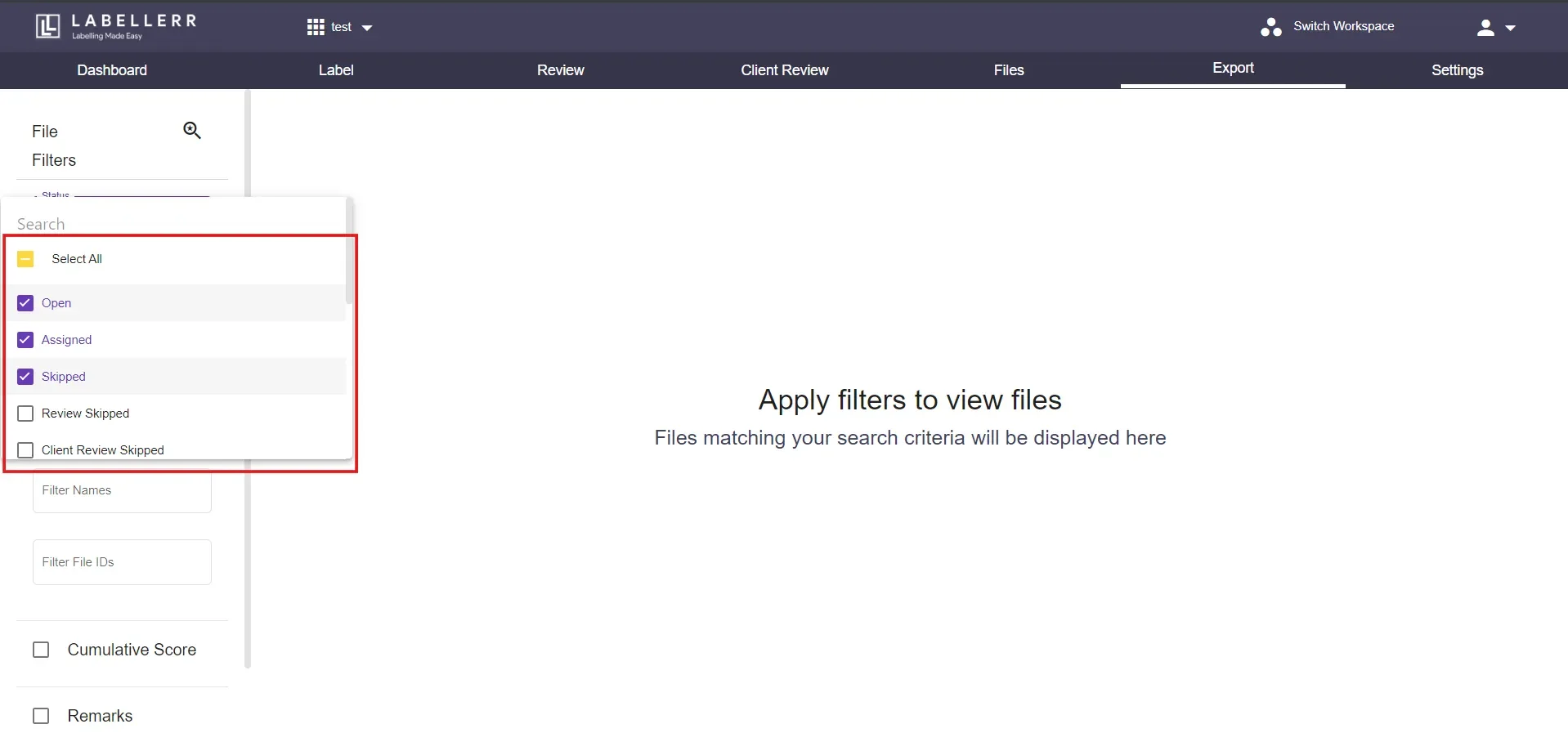Click the 'Apply filters to view files' text
The image size is (1568, 742).
(x=910, y=400)
